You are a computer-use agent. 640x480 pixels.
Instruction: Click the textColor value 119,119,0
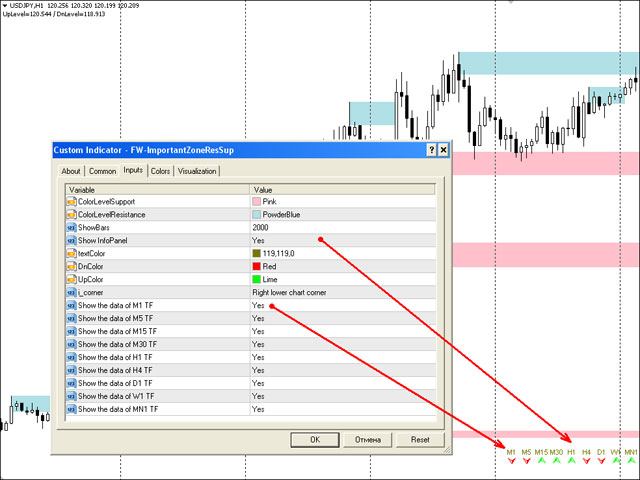[x=278, y=253]
